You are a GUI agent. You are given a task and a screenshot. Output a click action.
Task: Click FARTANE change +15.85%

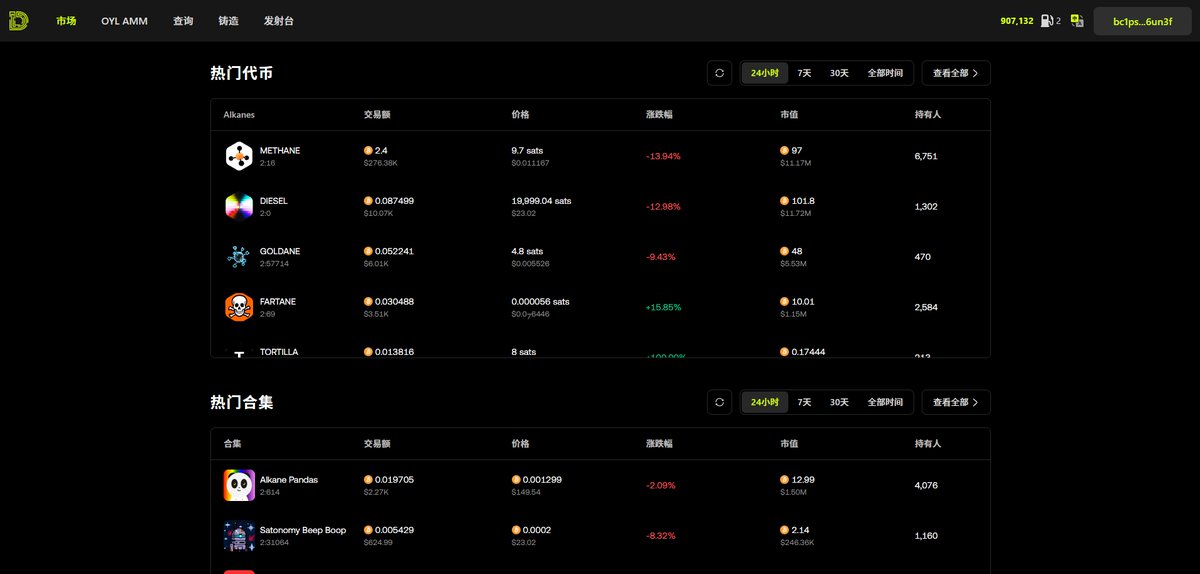click(x=663, y=307)
